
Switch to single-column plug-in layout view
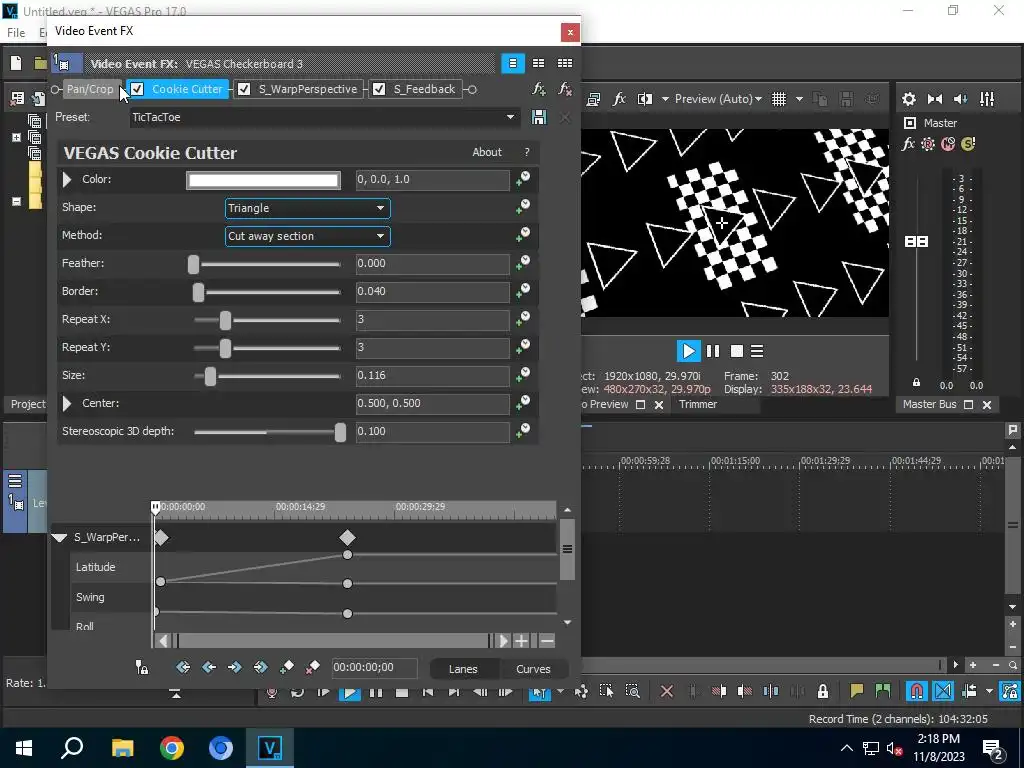pos(513,63)
